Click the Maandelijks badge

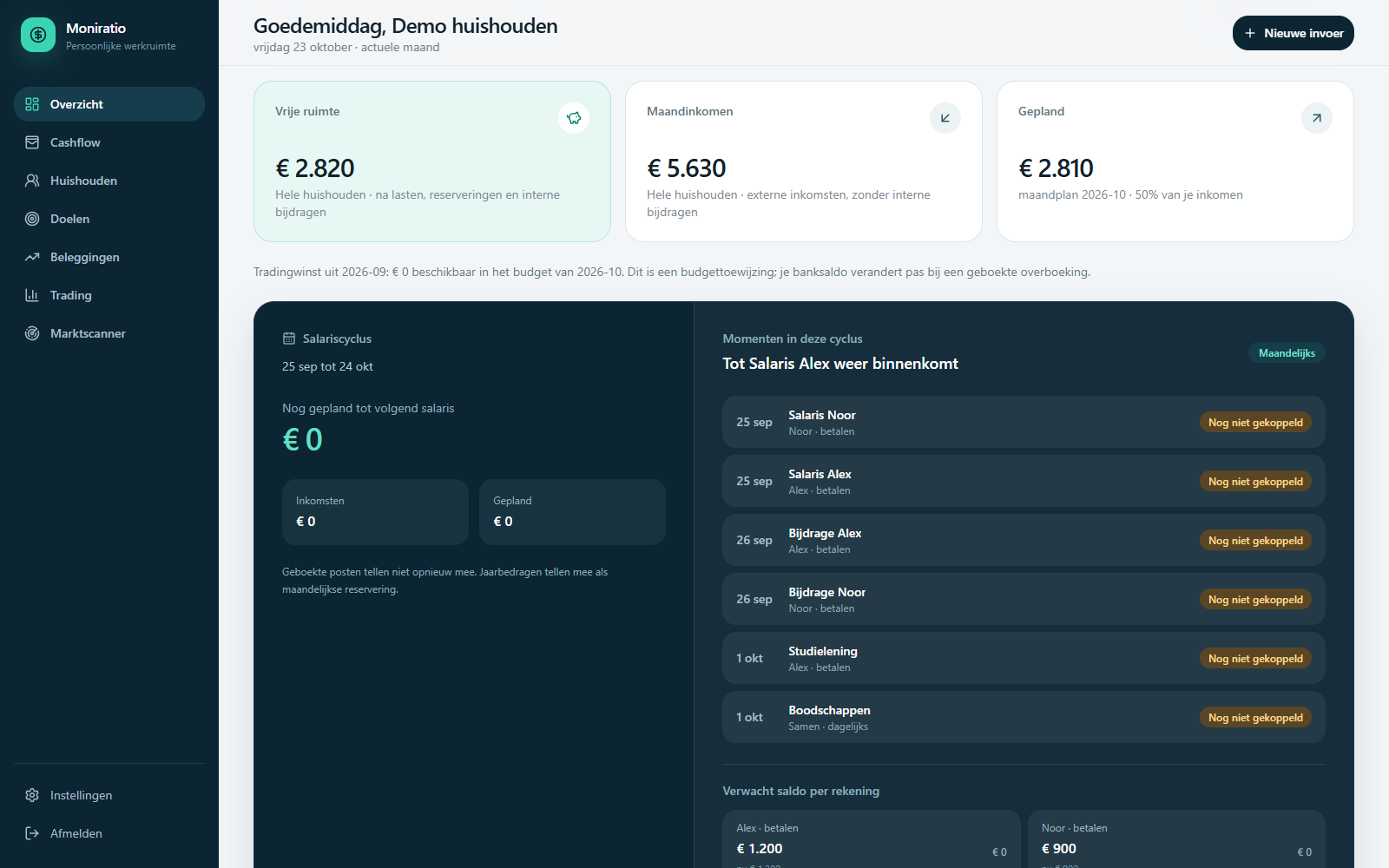click(x=1287, y=353)
